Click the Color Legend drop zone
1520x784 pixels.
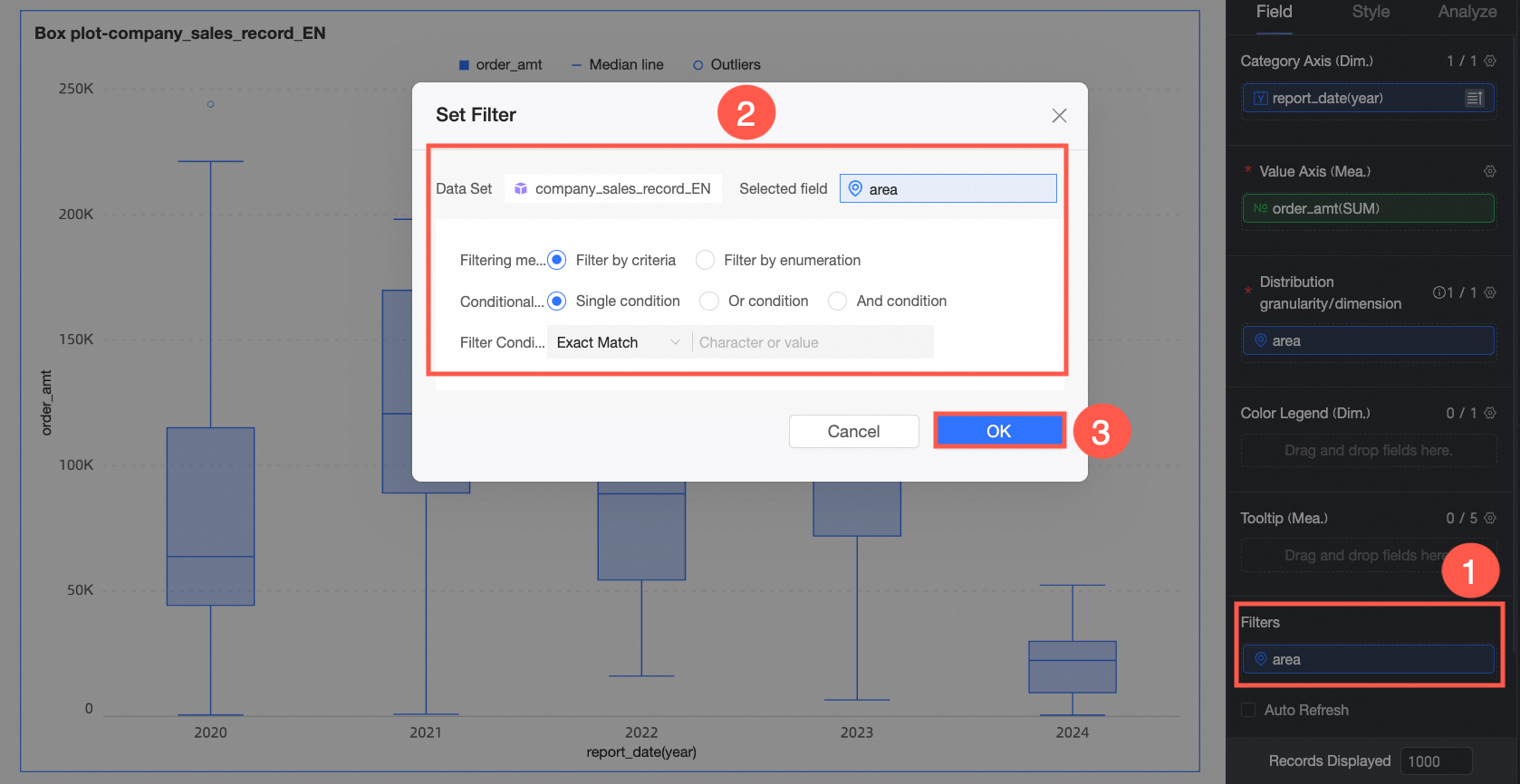coord(1368,450)
